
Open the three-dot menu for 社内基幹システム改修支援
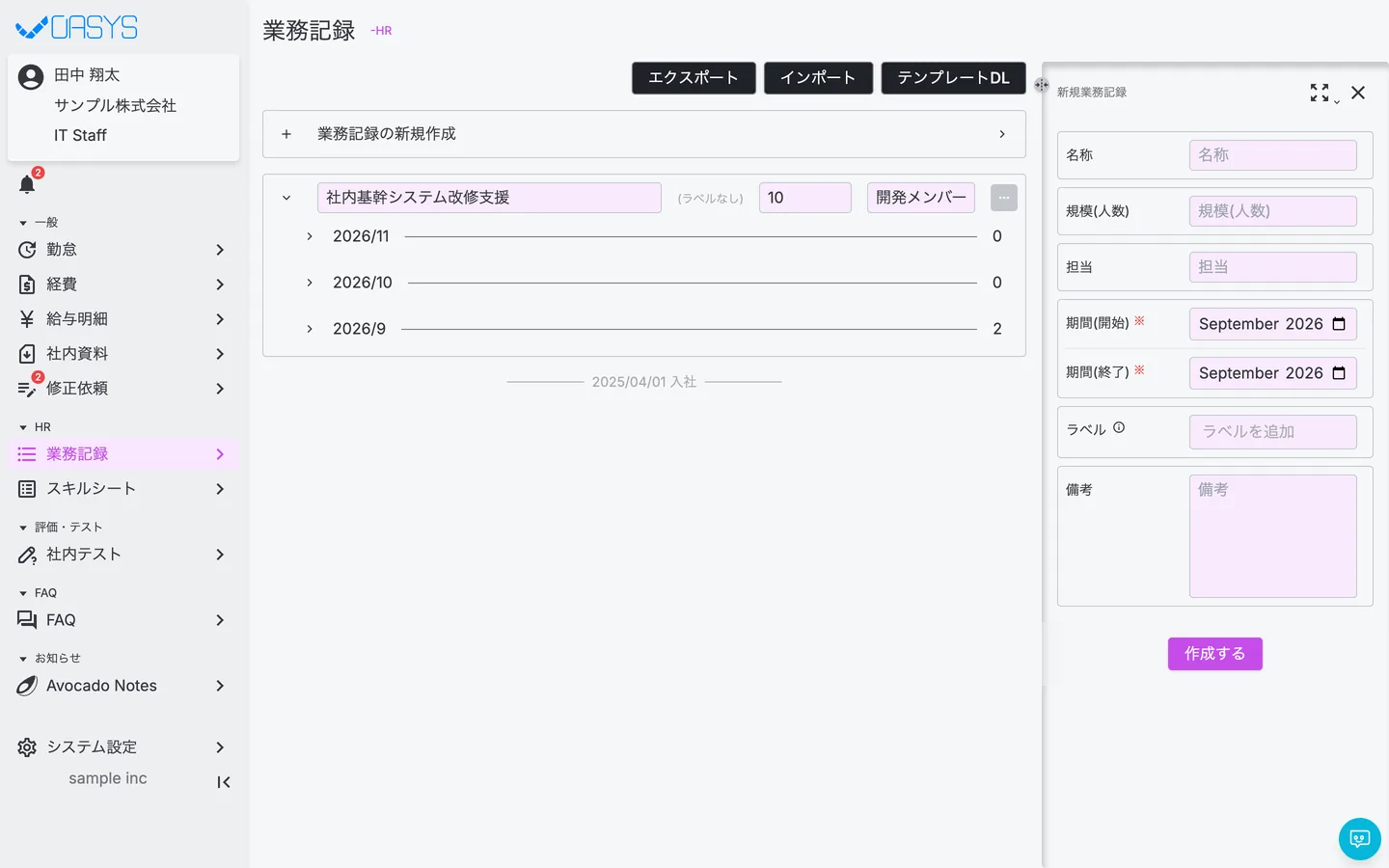point(1004,198)
